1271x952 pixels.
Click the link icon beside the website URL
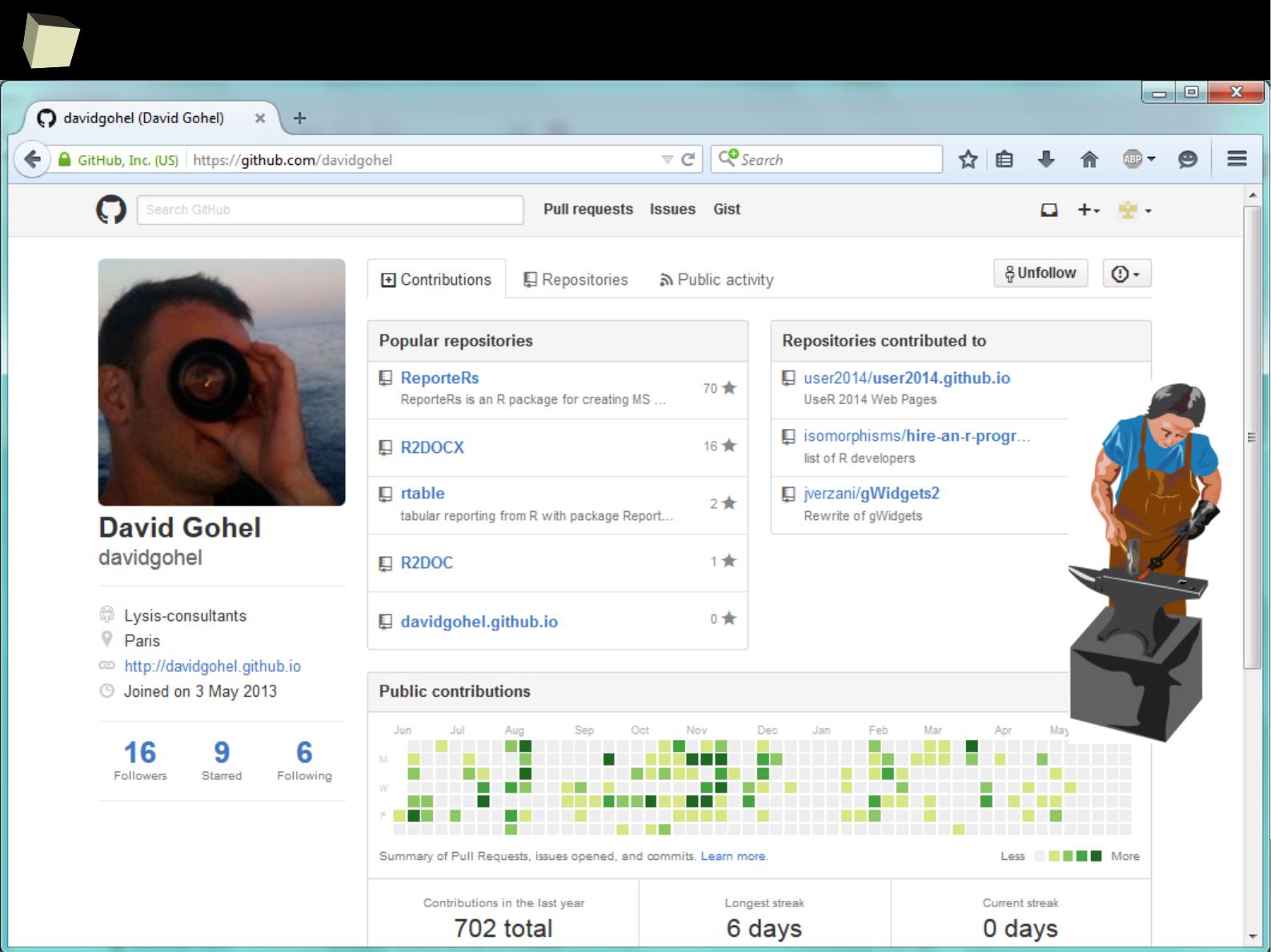click(106, 666)
